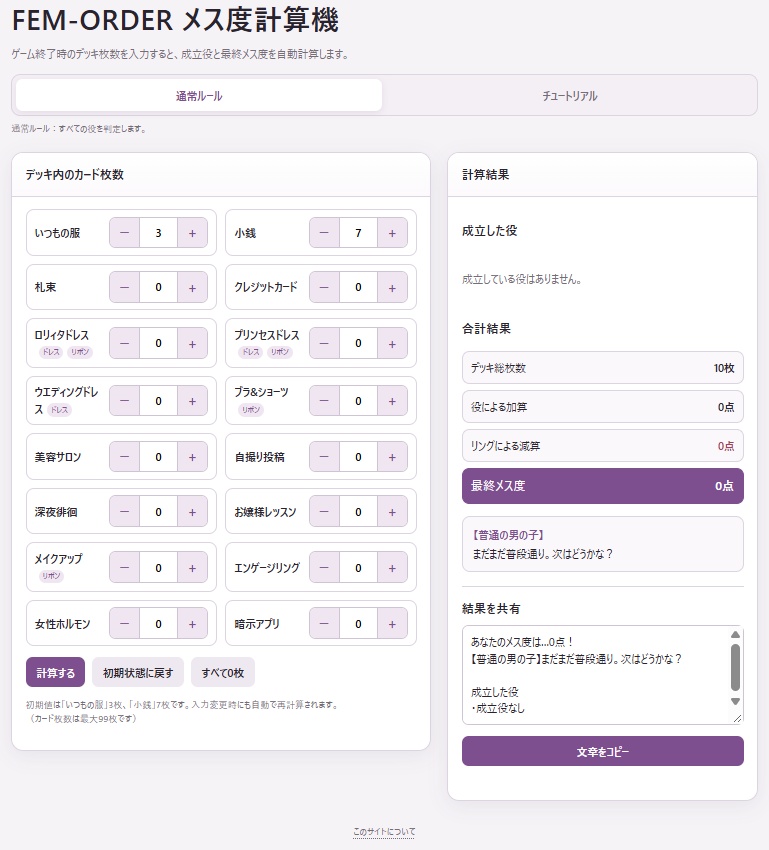The height and width of the screenshot is (850, 769).
Task: Grab the textarea resize handle corner
Action: 738,718
